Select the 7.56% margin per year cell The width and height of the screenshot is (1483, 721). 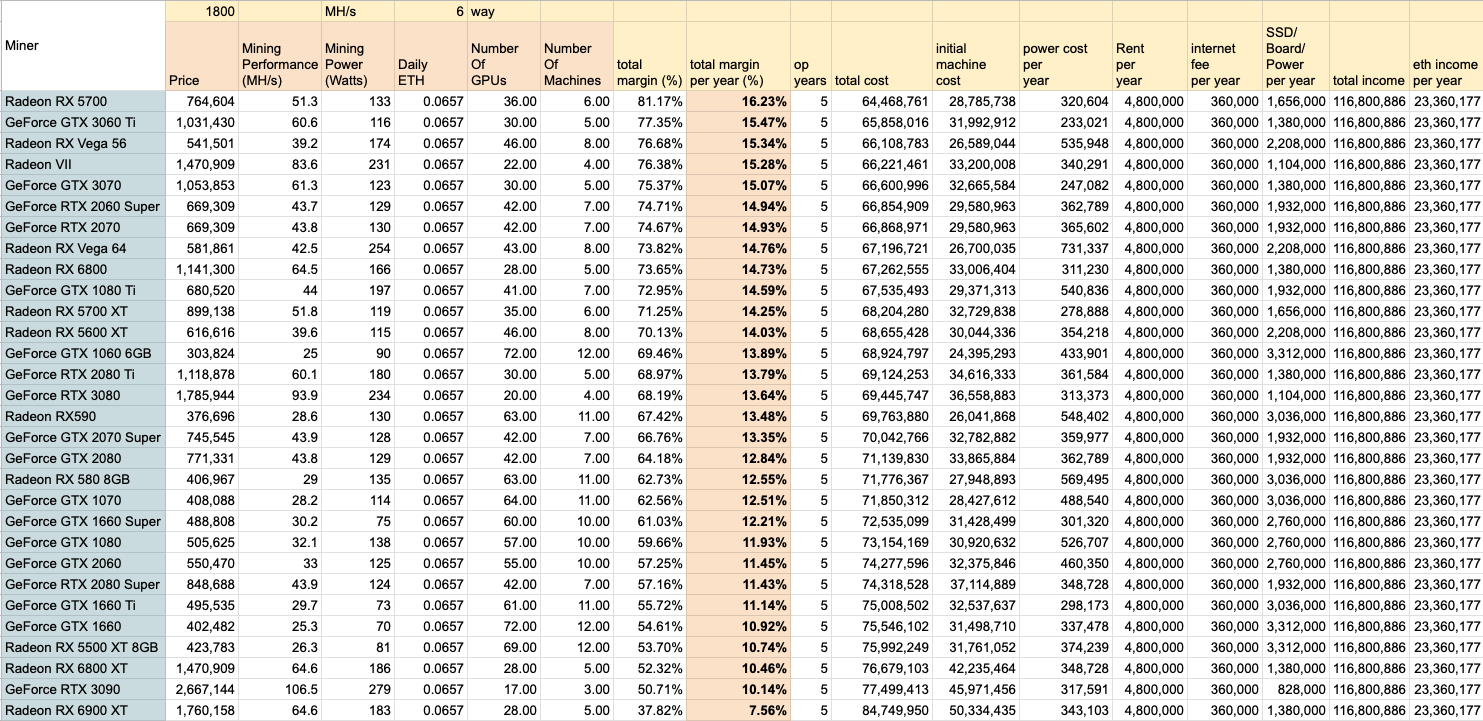pyautogui.click(x=738, y=710)
